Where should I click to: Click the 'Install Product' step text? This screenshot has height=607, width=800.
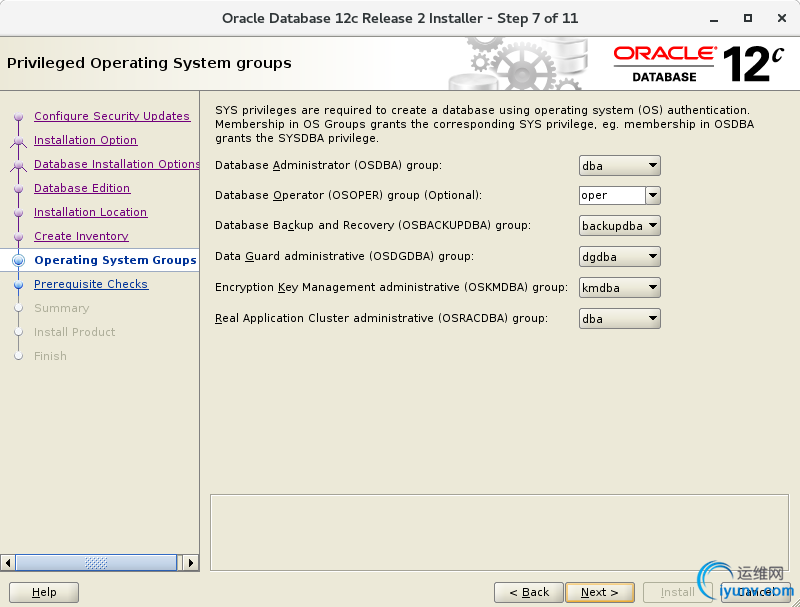(74, 332)
